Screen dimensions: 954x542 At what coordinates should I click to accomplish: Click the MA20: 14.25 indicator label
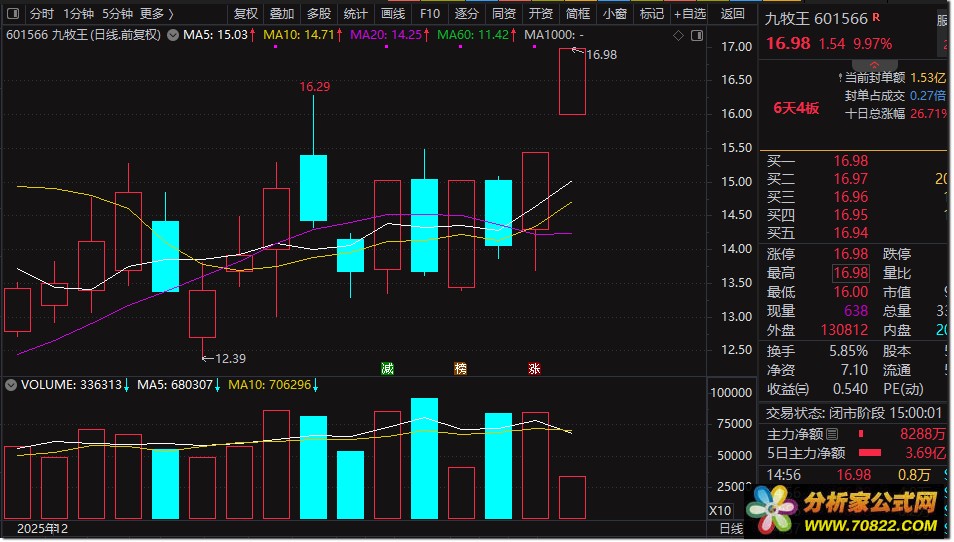[x=389, y=35]
